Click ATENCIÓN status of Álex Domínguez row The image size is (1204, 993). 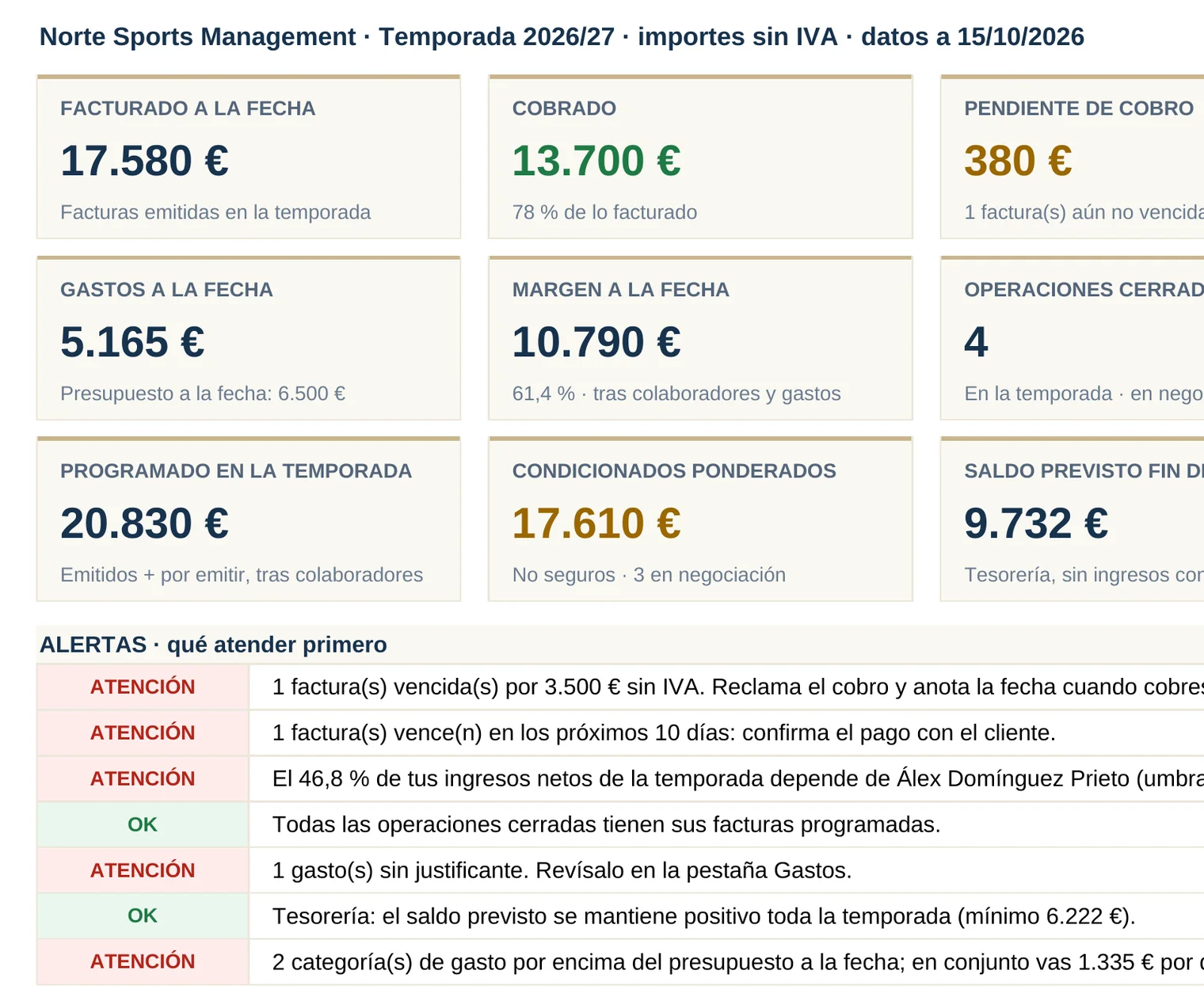click(143, 779)
